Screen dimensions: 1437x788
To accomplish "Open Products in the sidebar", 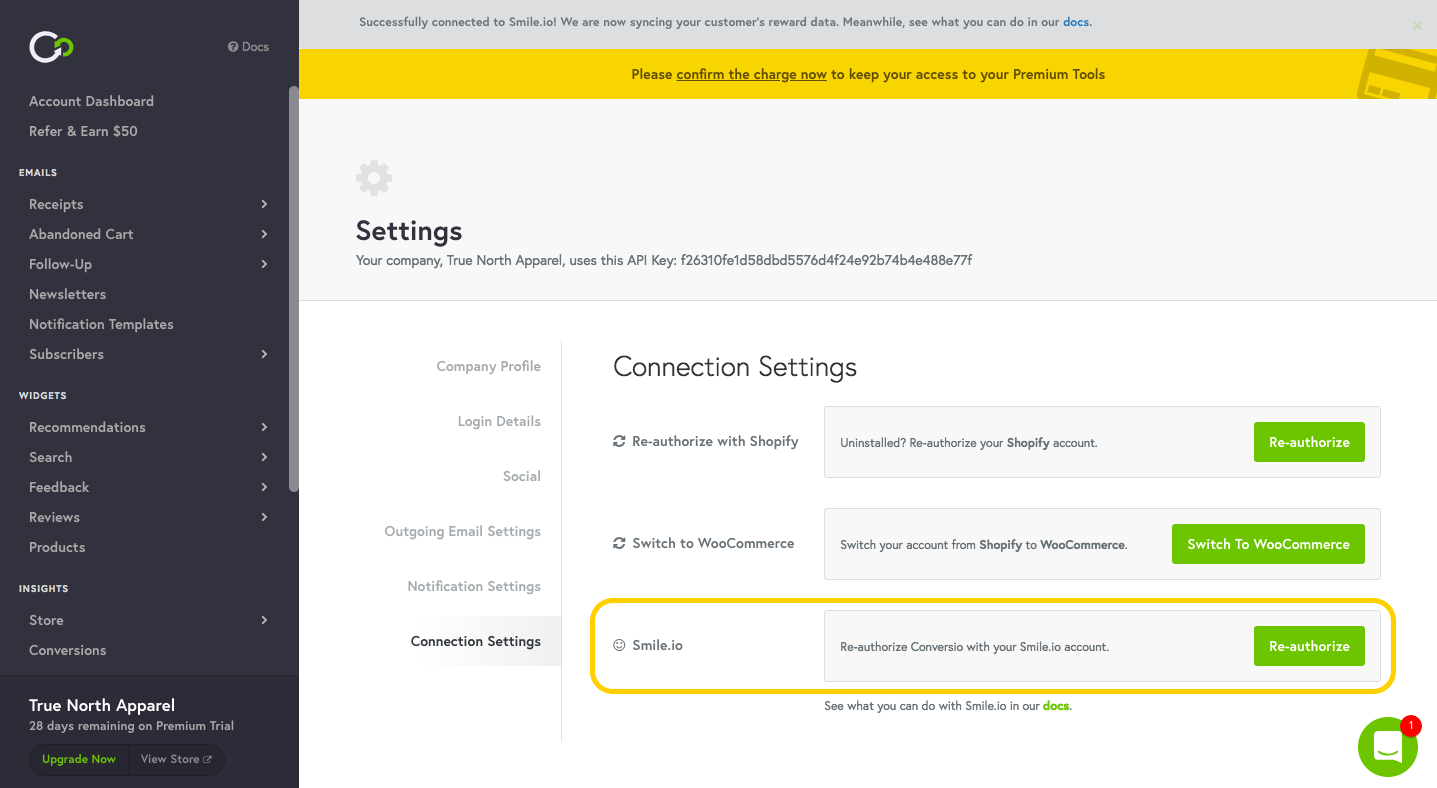I will click(x=57, y=547).
